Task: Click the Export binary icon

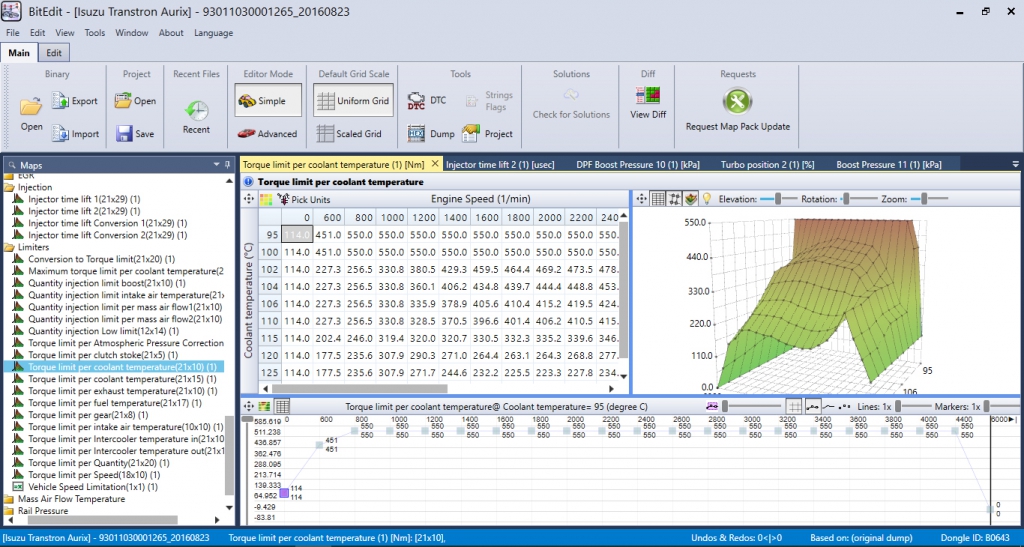Action: (60, 101)
